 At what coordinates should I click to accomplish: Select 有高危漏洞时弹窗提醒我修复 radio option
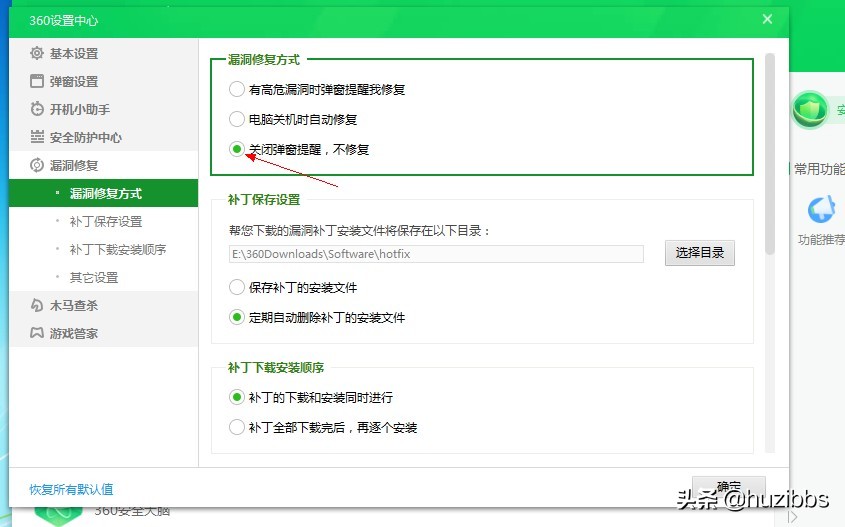coord(237,89)
